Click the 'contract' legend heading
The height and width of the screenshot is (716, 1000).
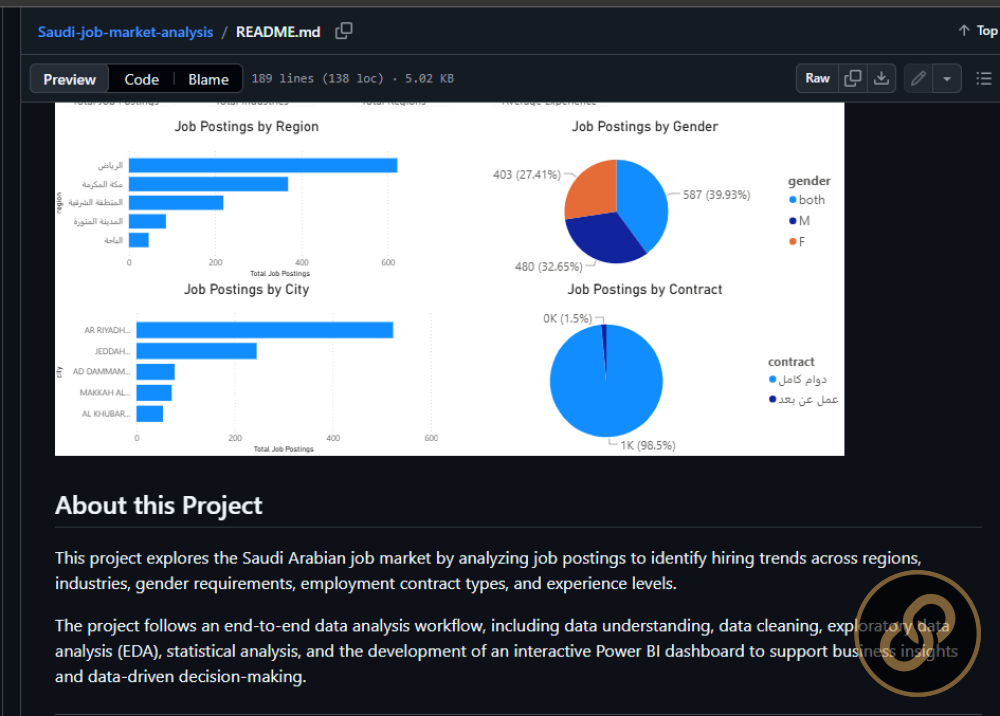[x=791, y=362]
